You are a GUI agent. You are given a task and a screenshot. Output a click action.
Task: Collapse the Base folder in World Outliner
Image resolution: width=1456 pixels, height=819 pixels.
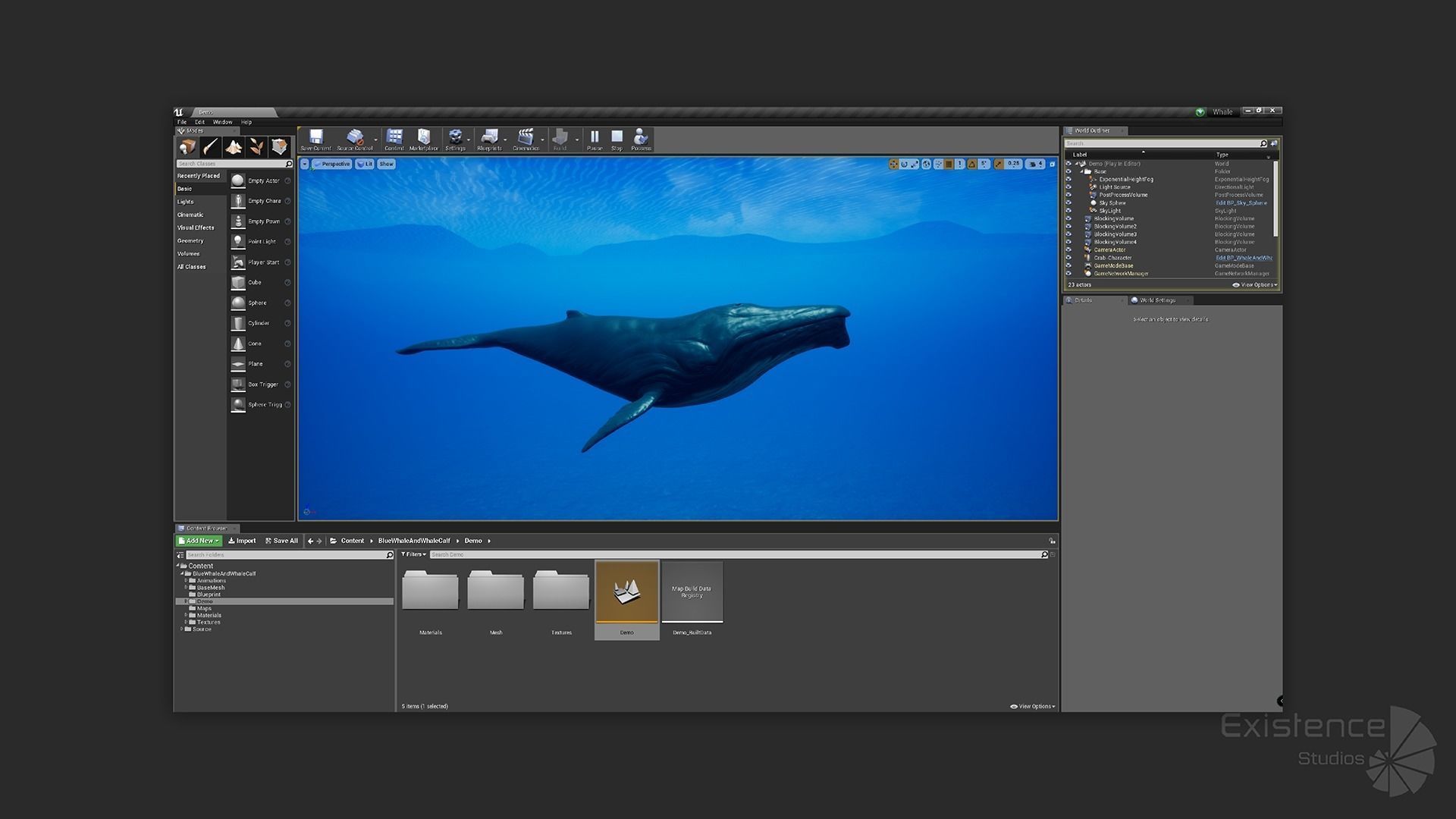[1082, 171]
